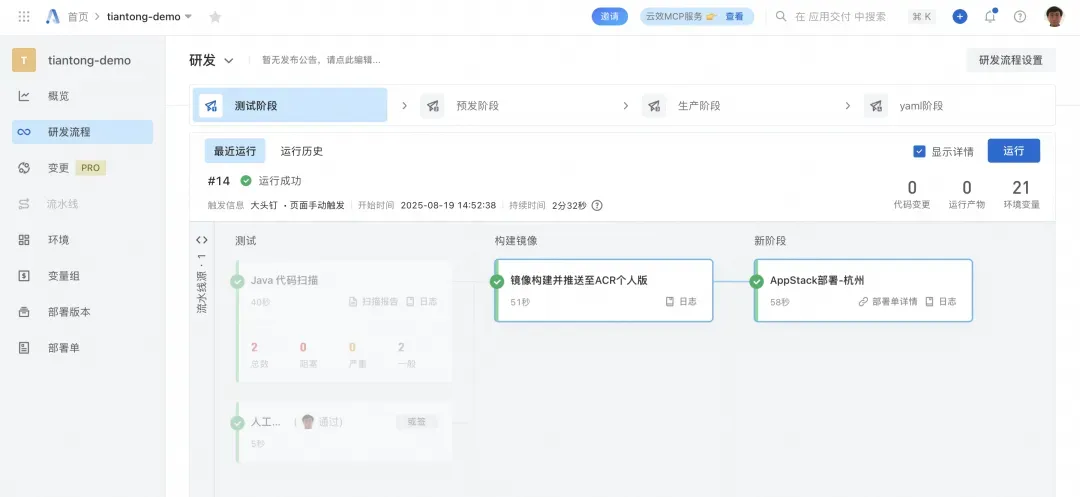The width and height of the screenshot is (1080, 497).
Task: Open 研发流程设置
Action: tap(1011, 60)
